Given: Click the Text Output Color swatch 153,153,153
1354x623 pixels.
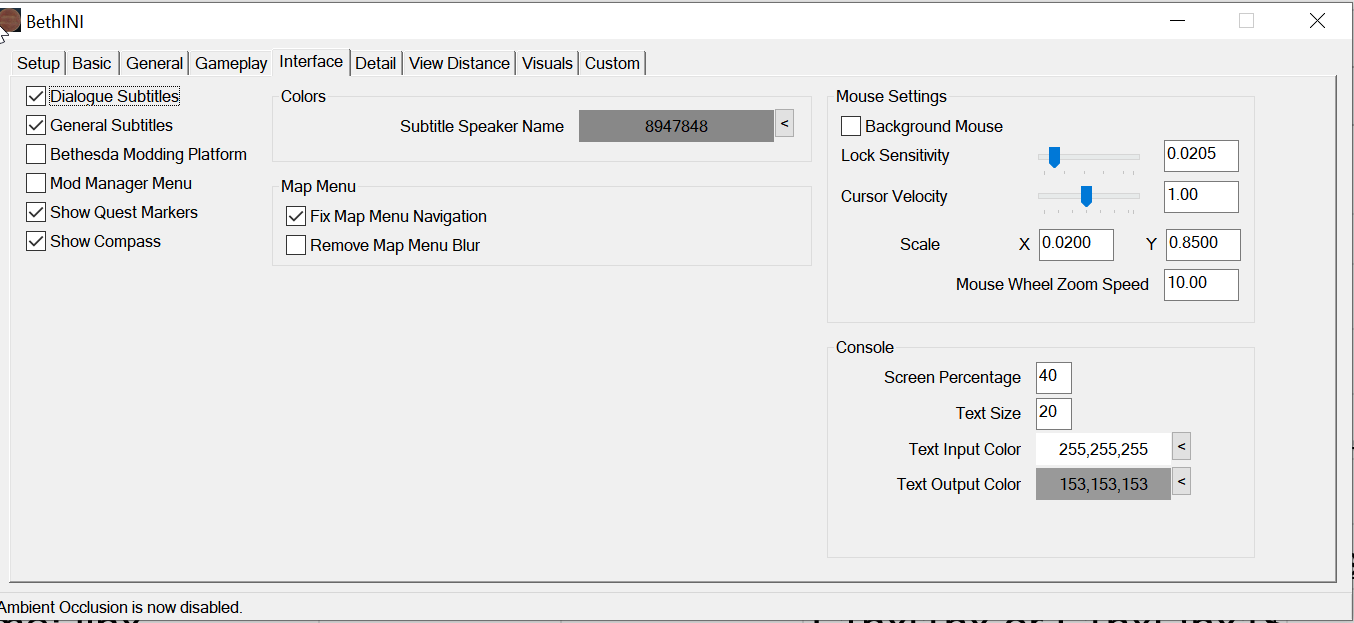Looking at the screenshot, I should (1103, 485).
